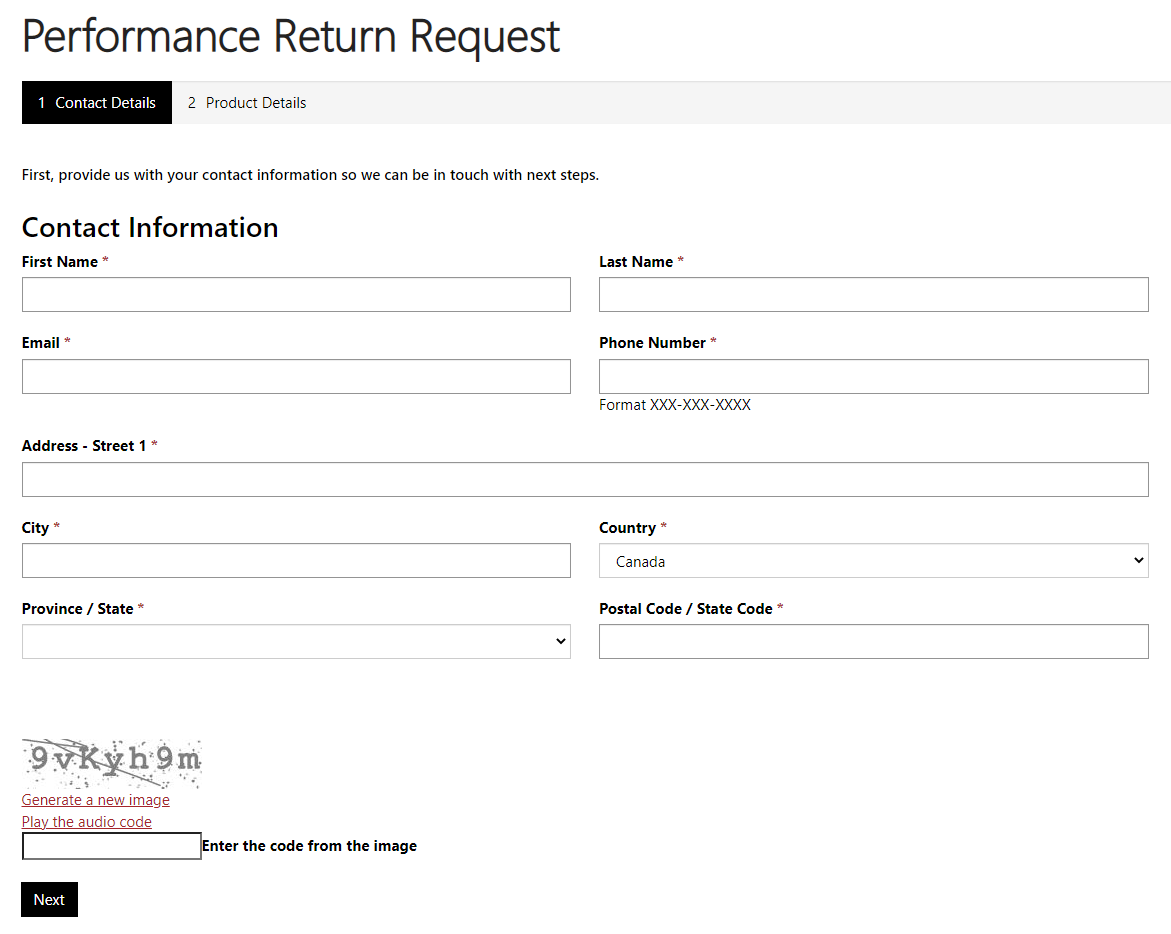Expand the Province / State dropdown
1171x934 pixels.
click(x=296, y=641)
